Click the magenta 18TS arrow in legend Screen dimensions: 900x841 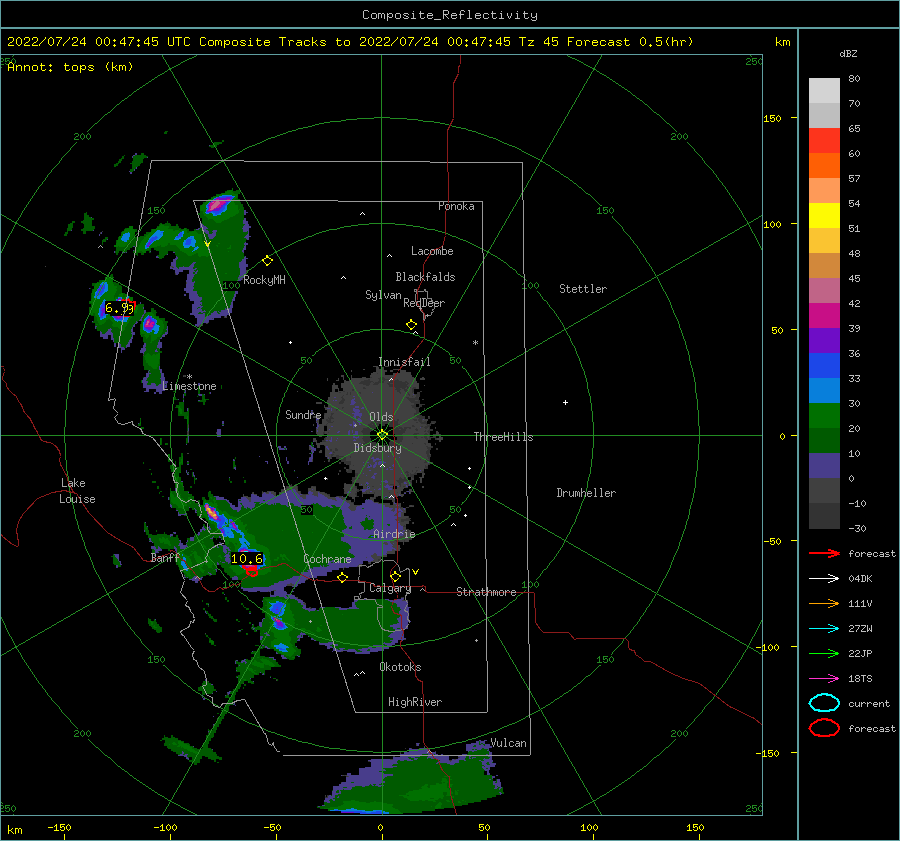pos(825,679)
